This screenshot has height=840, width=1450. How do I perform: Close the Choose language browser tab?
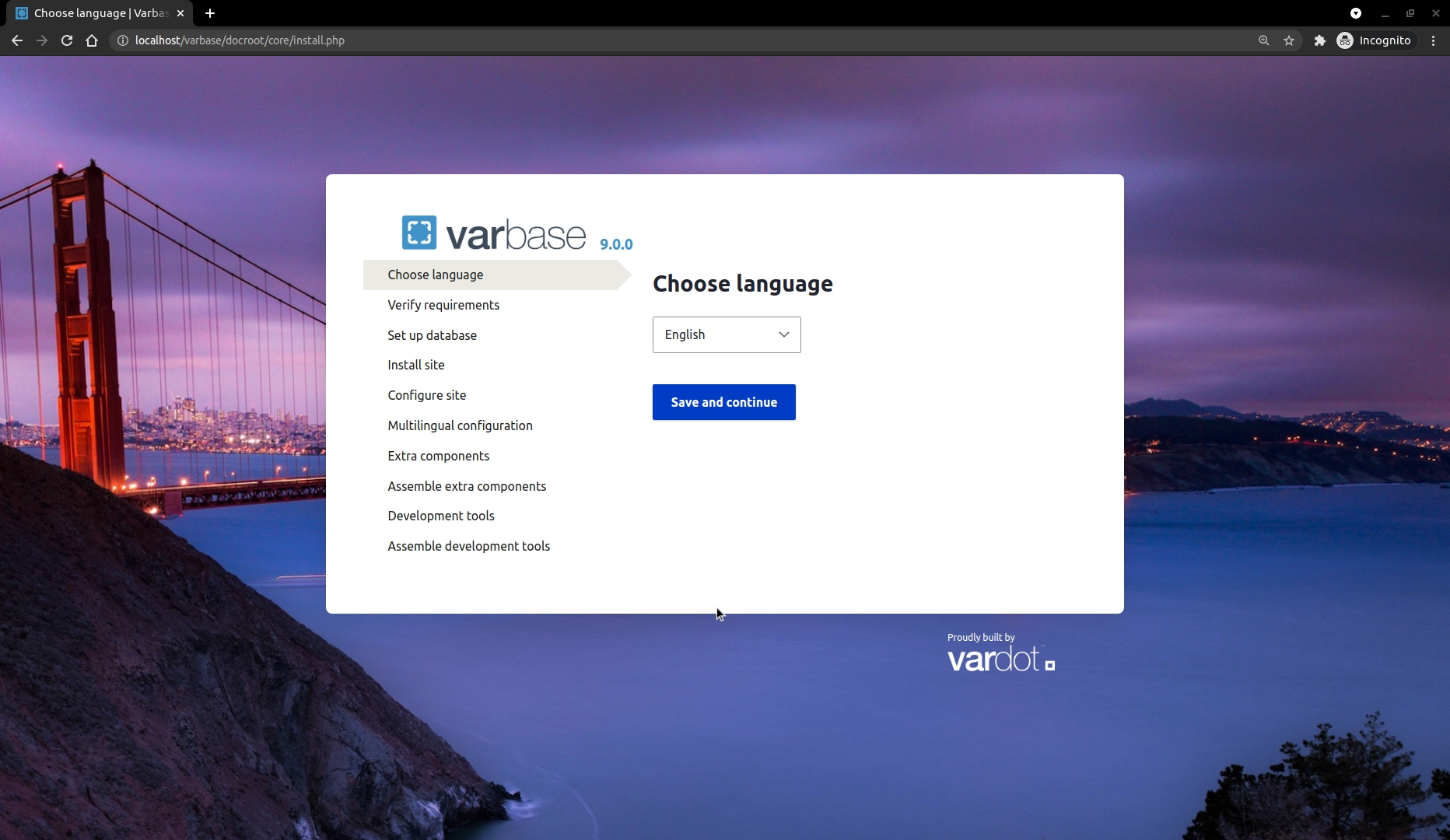click(180, 13)
